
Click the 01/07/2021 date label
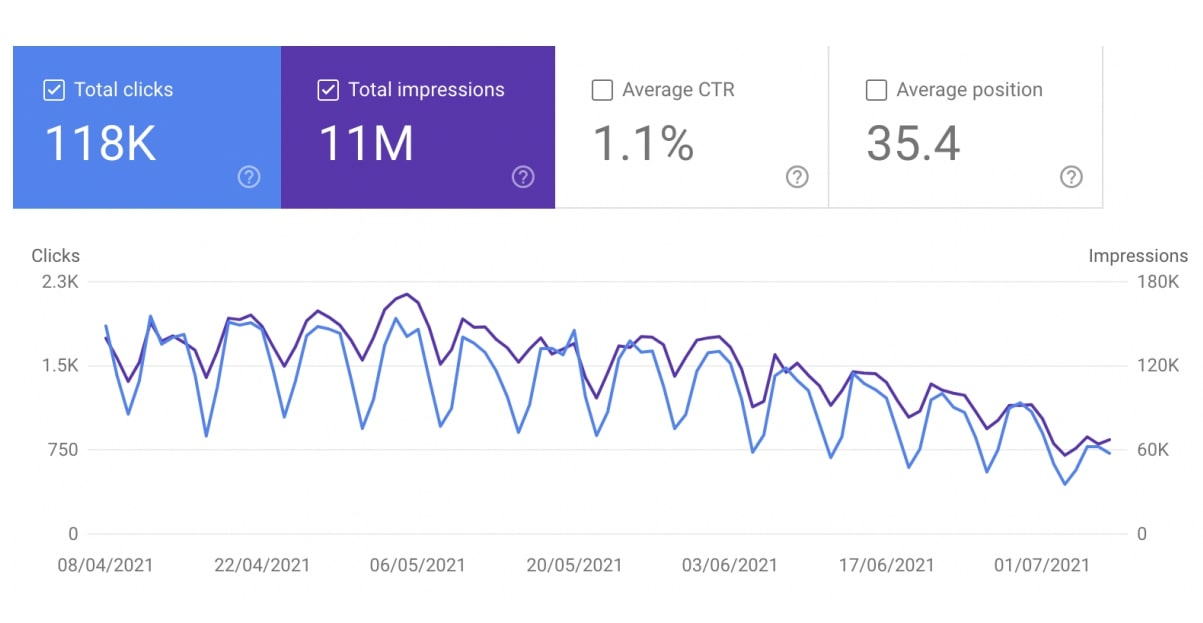tap(1041, 565)
